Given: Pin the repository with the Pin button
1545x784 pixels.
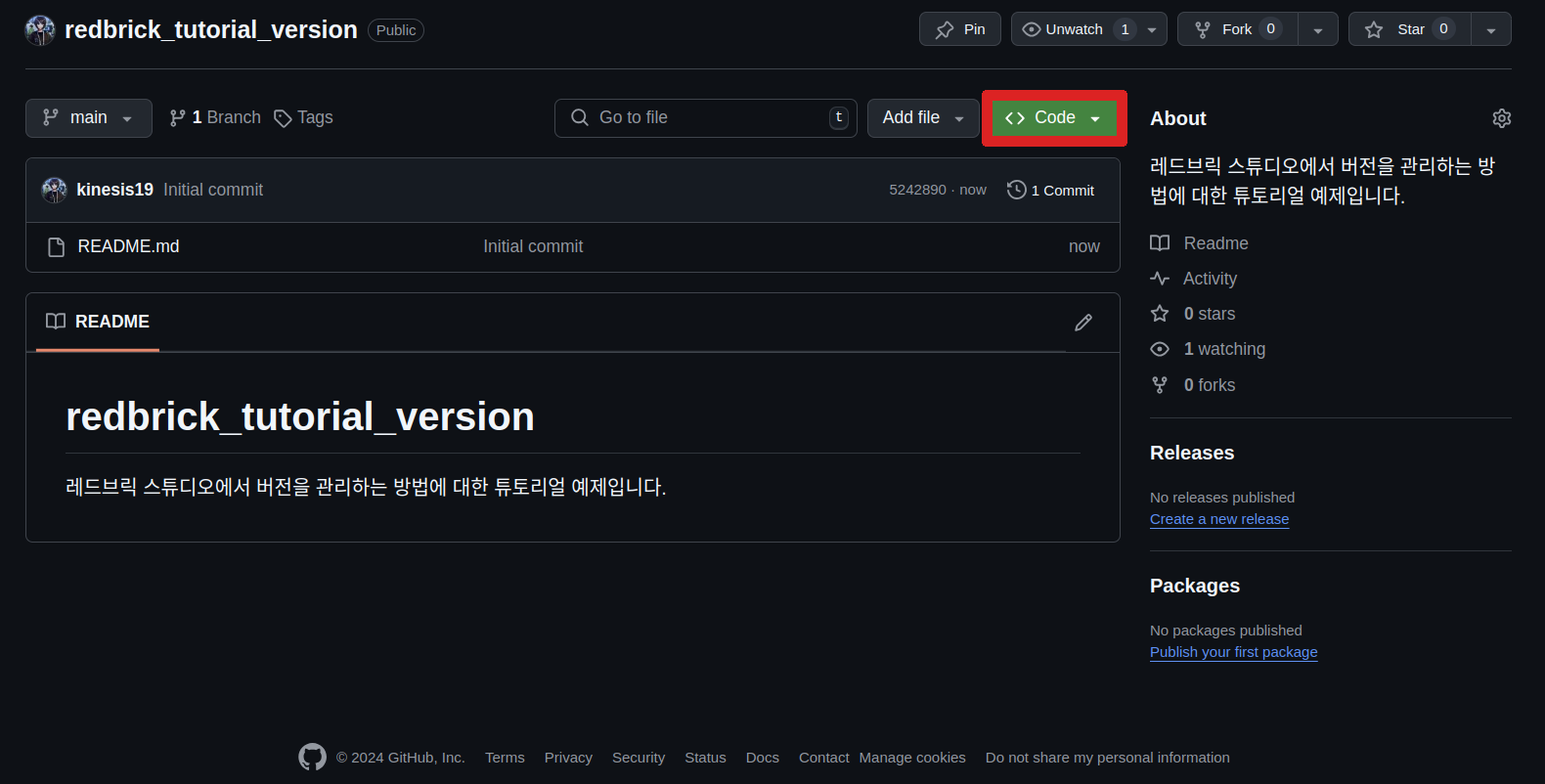Looking at the screenshot, I should [959, 29].
